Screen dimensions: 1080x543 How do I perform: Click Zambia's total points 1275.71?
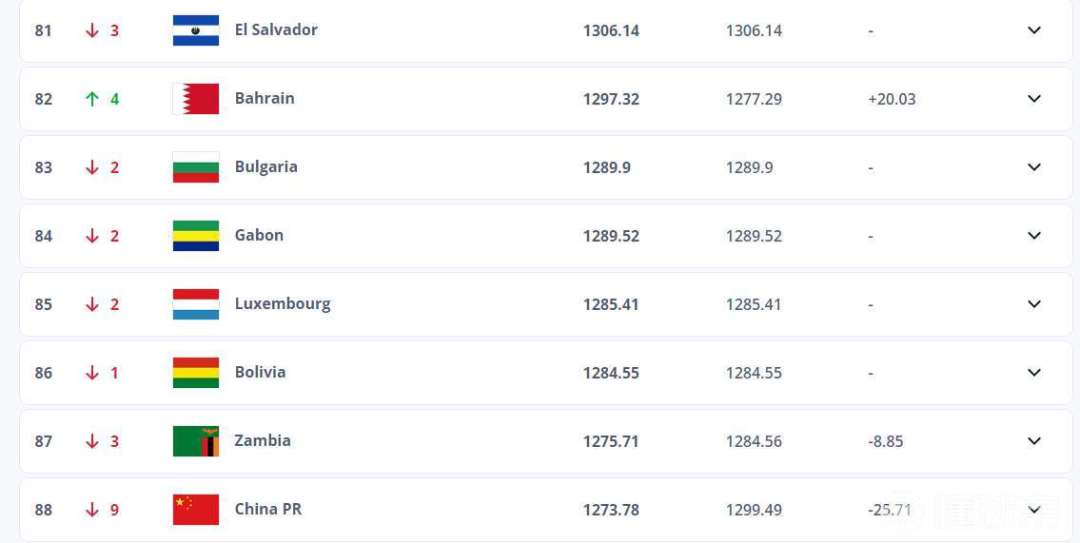pos(610,441)
